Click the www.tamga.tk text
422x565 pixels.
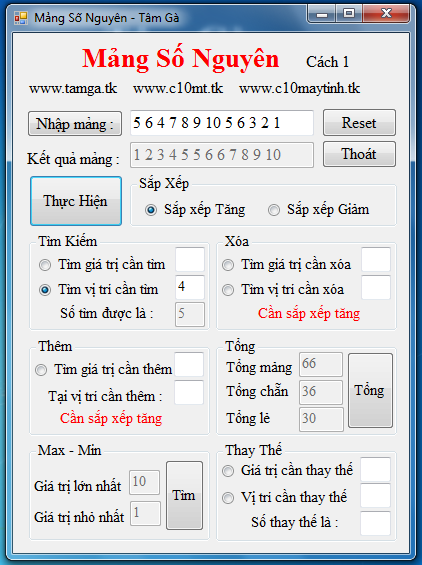[73, 89]
